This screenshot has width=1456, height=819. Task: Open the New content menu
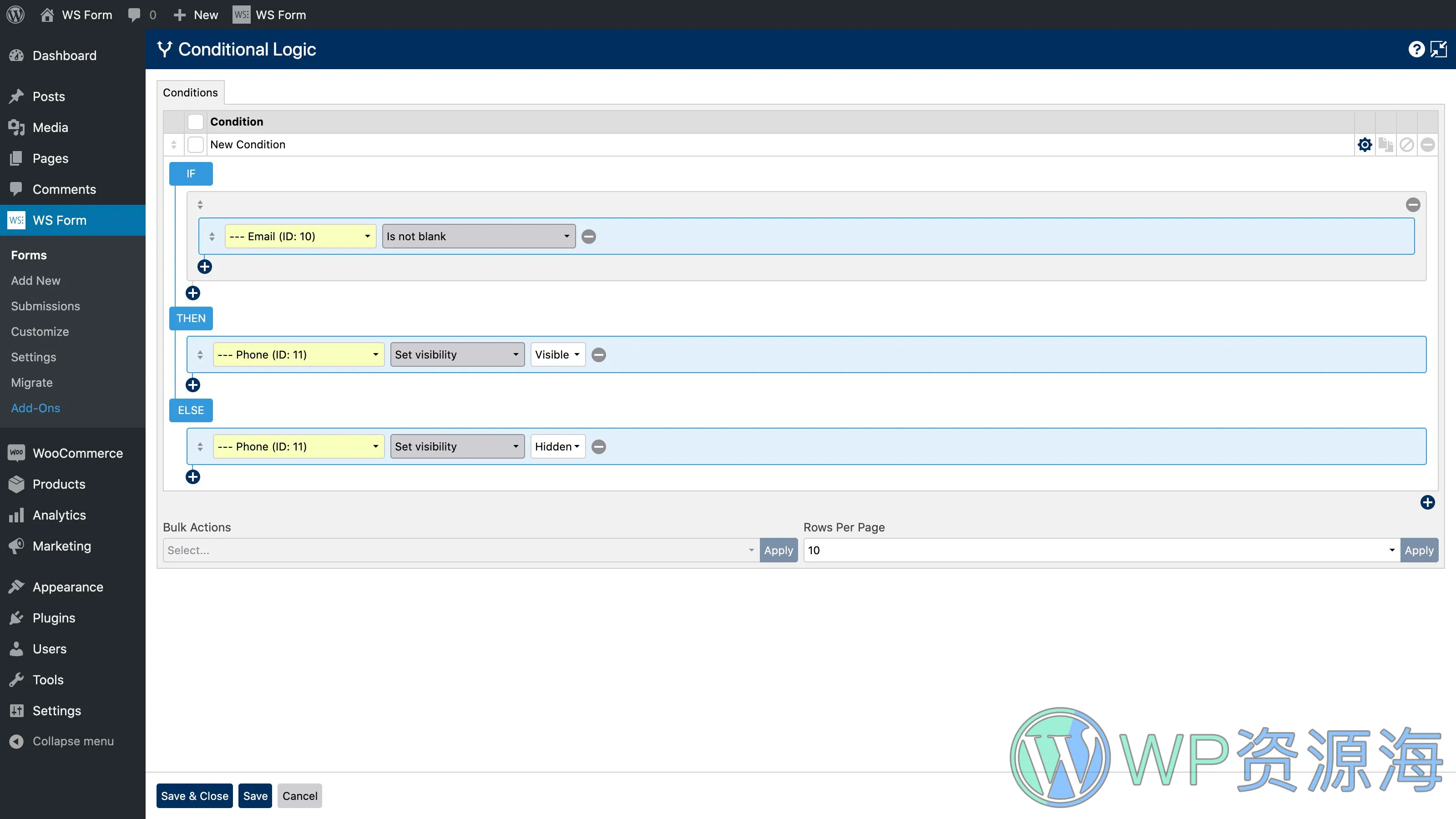coord(196,15)
